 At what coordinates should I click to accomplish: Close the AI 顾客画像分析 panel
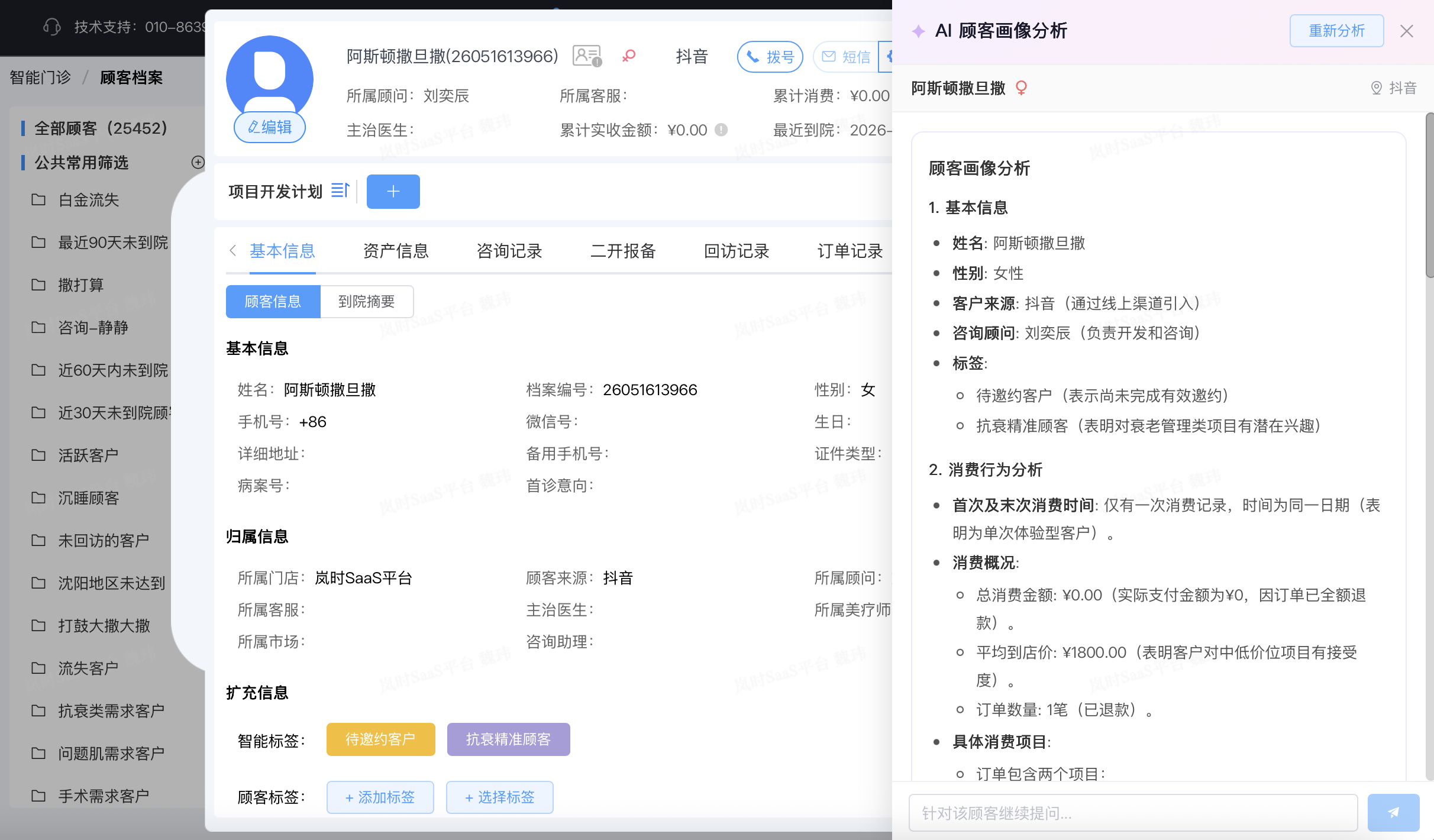[x=1407, y=31]
